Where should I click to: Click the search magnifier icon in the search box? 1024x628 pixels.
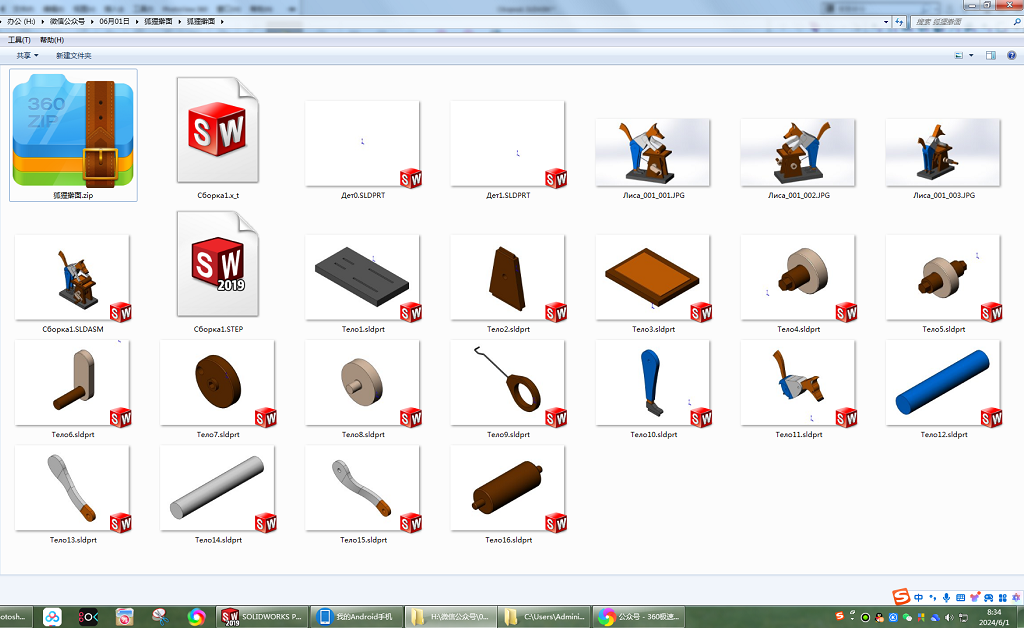[x=1017, y=22]
